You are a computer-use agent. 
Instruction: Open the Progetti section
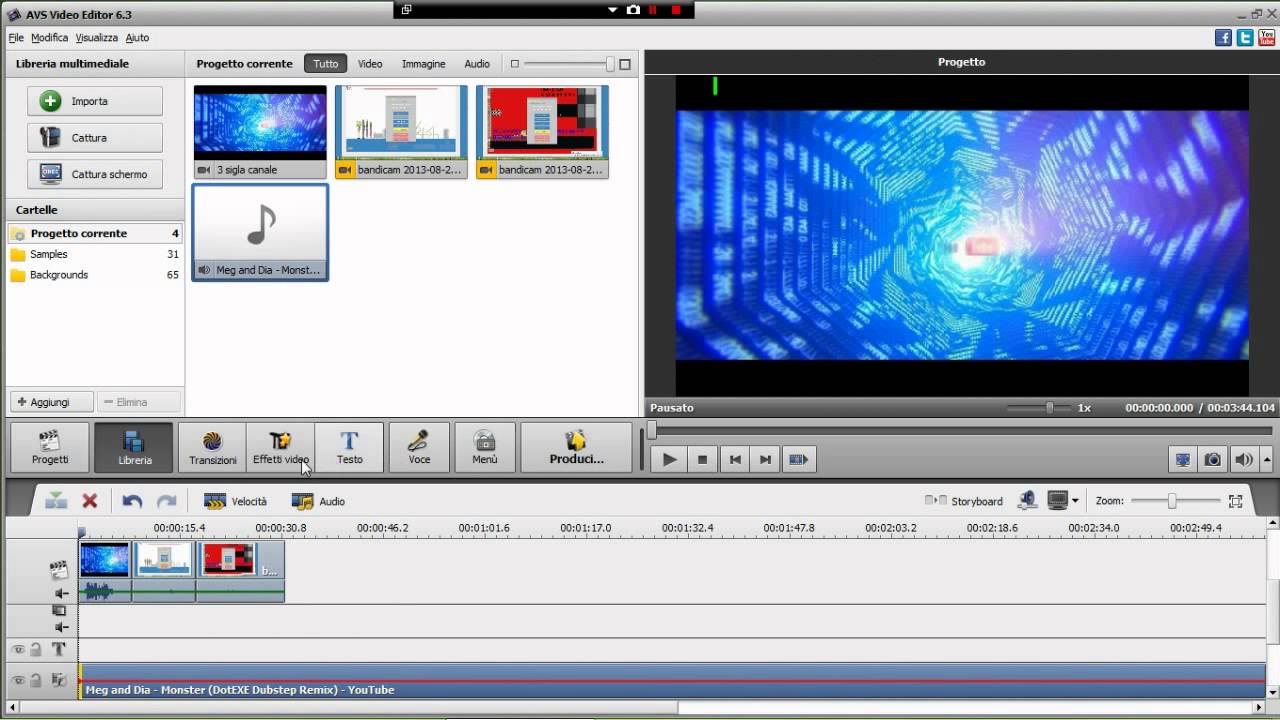[50, 447]
